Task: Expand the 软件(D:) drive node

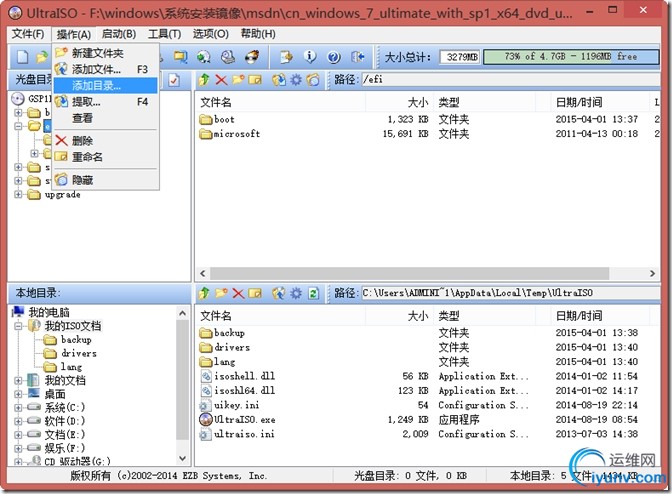Action: (x=18, y=421)
